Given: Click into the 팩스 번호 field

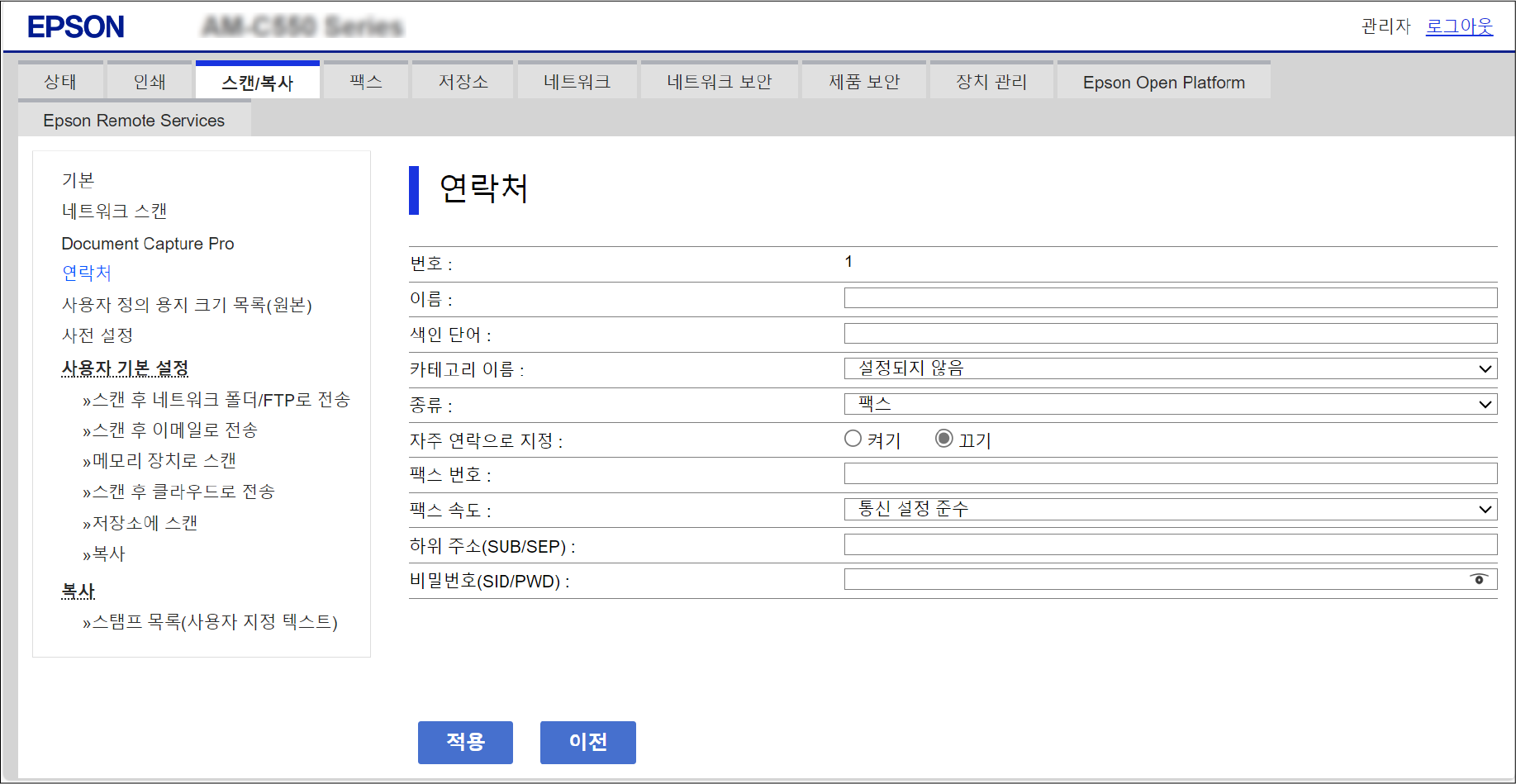Looking at the screenshot, I should pyautogui.click(x=1170, y=473).
